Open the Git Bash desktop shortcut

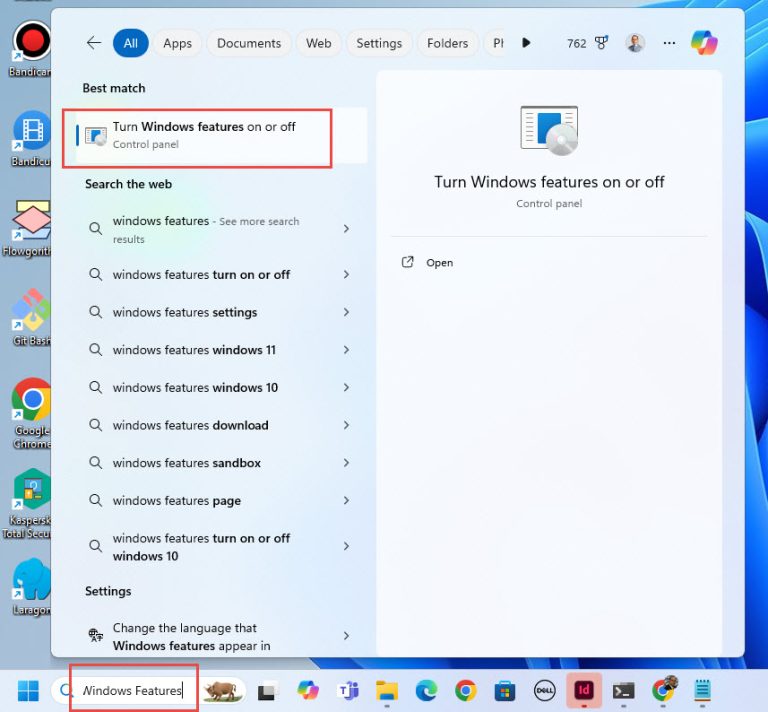31,317
